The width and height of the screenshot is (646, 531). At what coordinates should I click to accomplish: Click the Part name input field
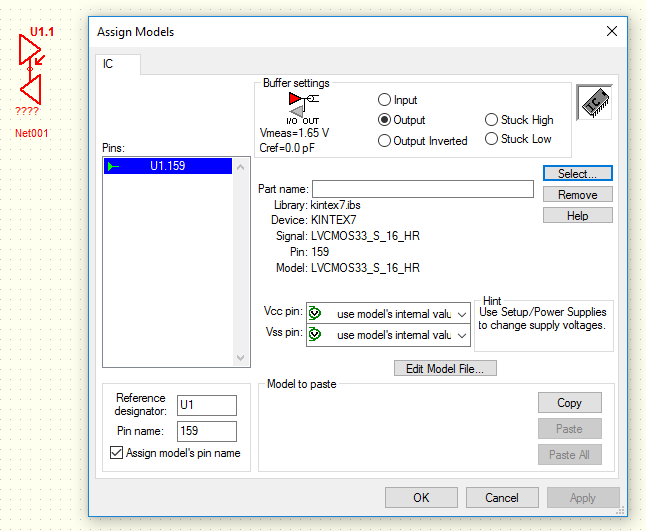coord(423,189)
